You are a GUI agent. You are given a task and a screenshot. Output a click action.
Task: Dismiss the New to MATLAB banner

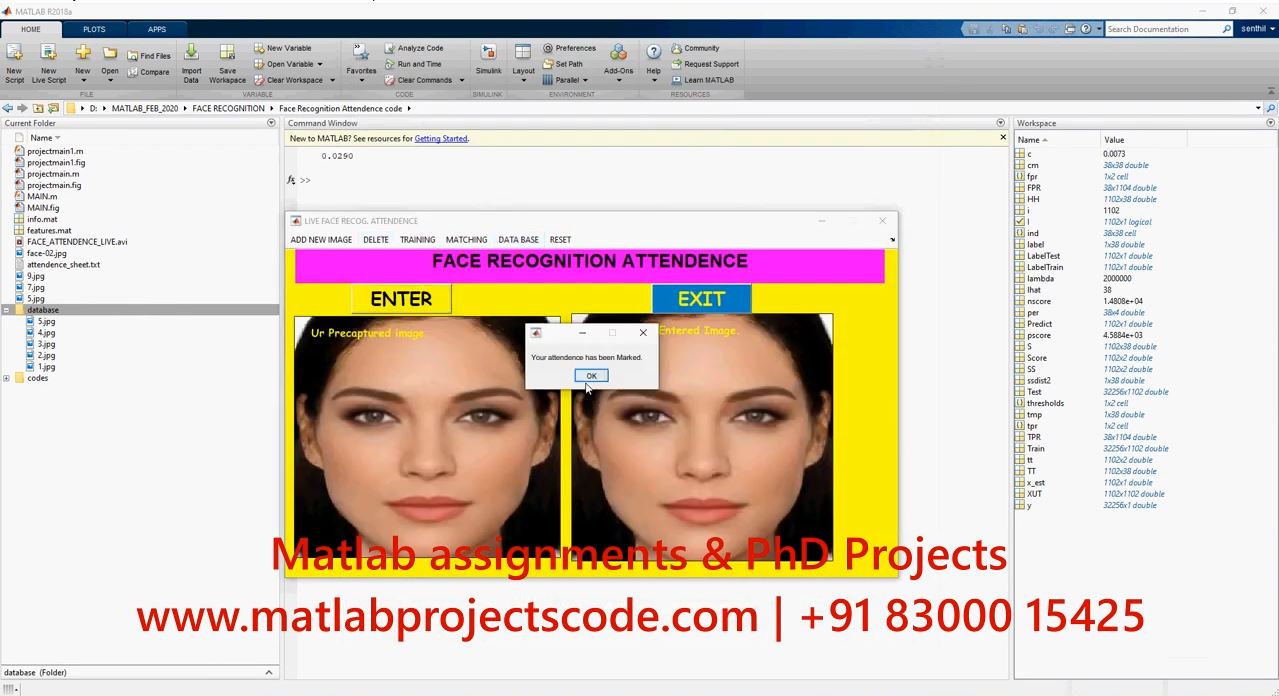pos(1003,137)
